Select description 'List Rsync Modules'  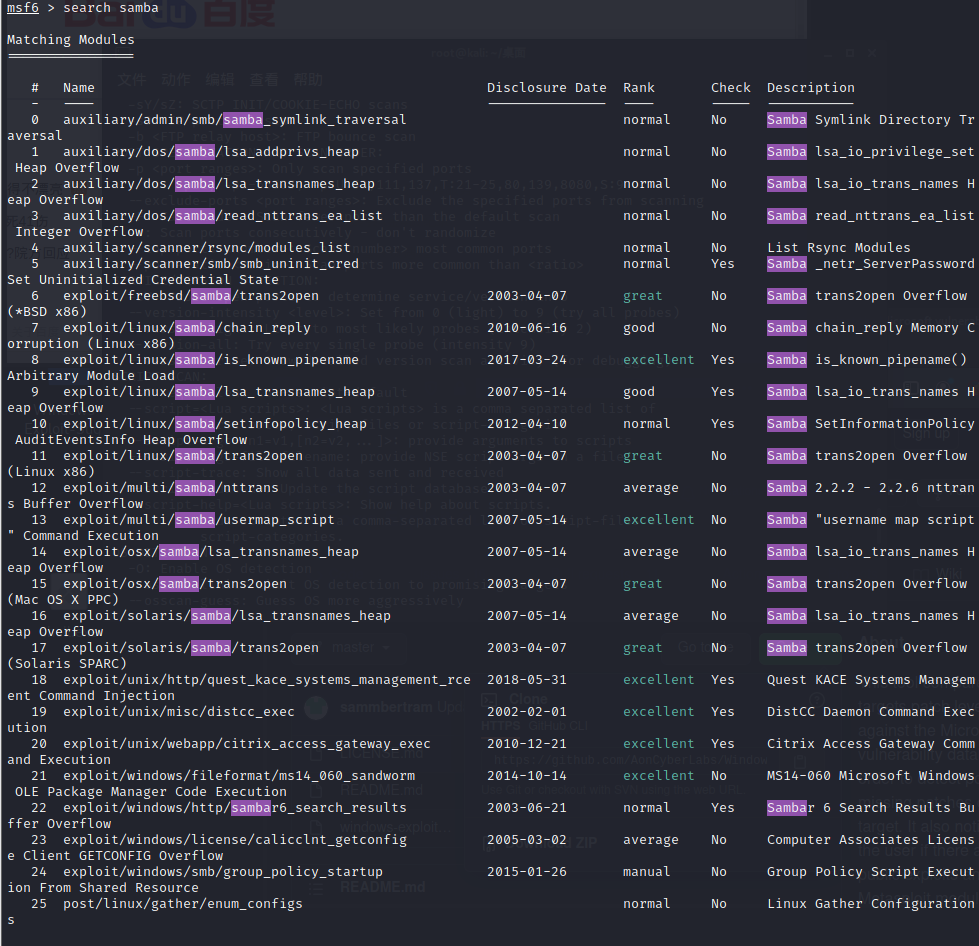(839, 248)
